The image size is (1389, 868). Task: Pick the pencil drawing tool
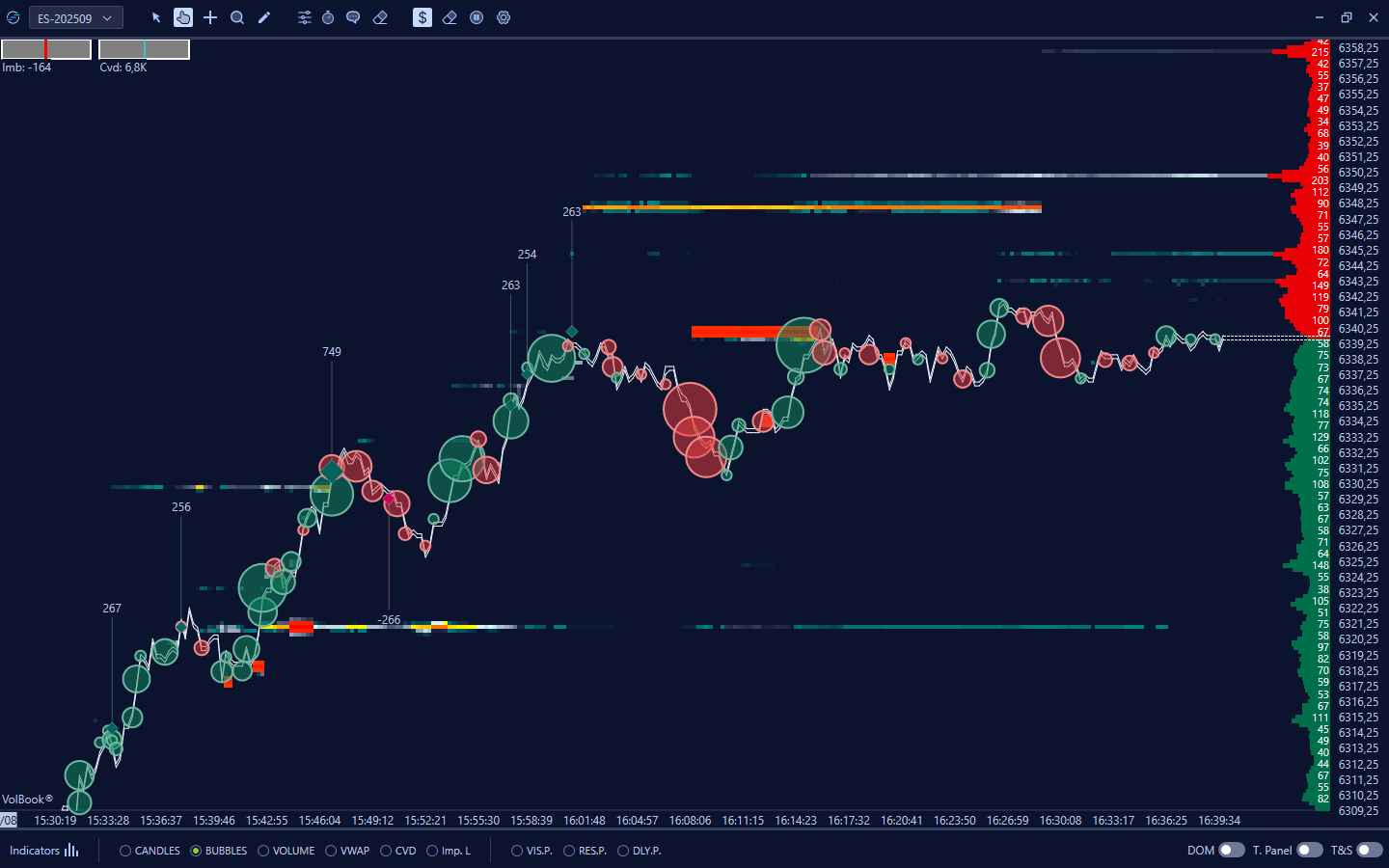264,17
